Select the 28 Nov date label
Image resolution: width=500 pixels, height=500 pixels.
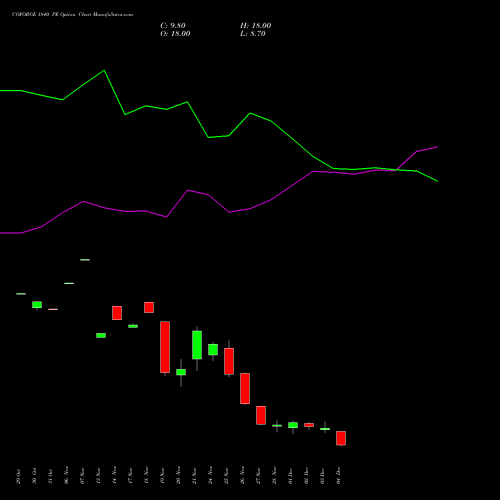(x=274, y=475)
